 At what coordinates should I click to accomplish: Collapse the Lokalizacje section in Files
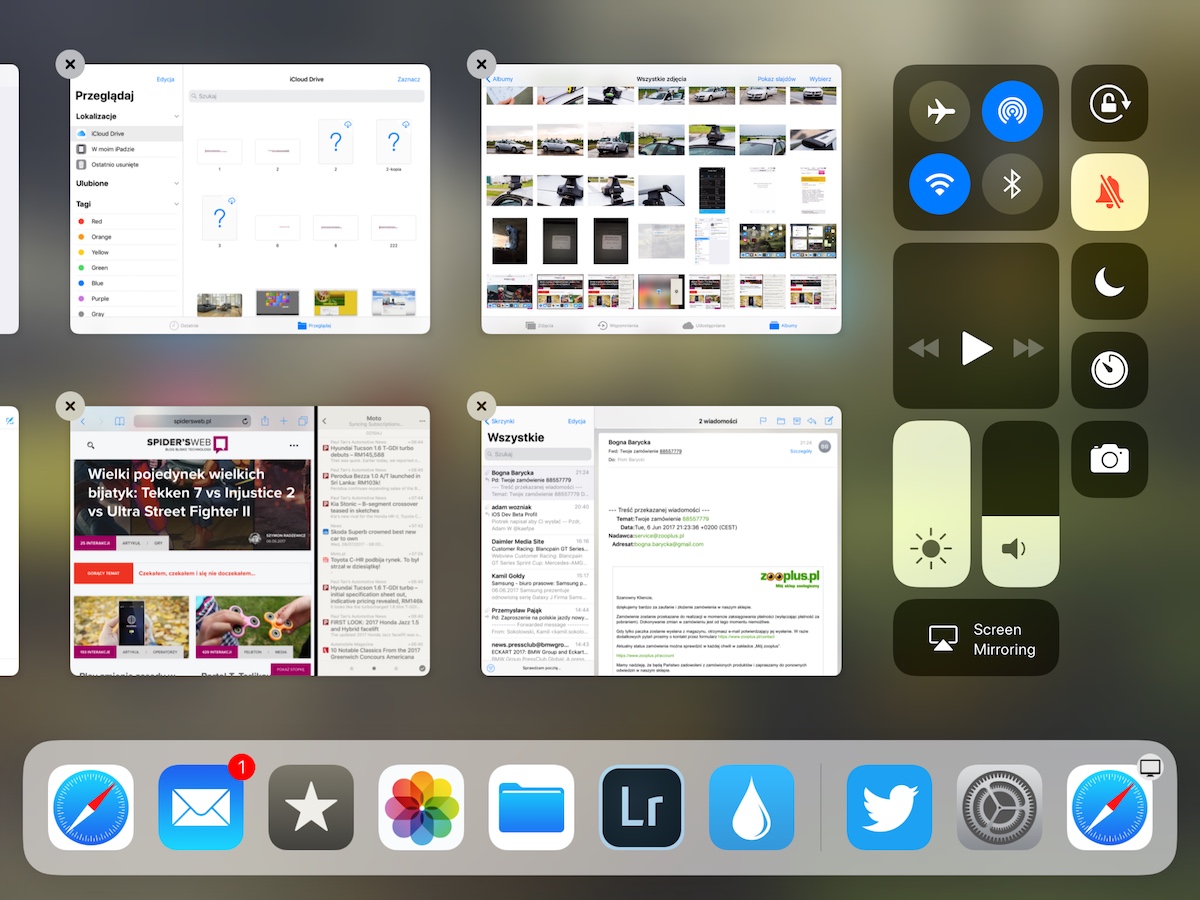(x=177, y=116)
